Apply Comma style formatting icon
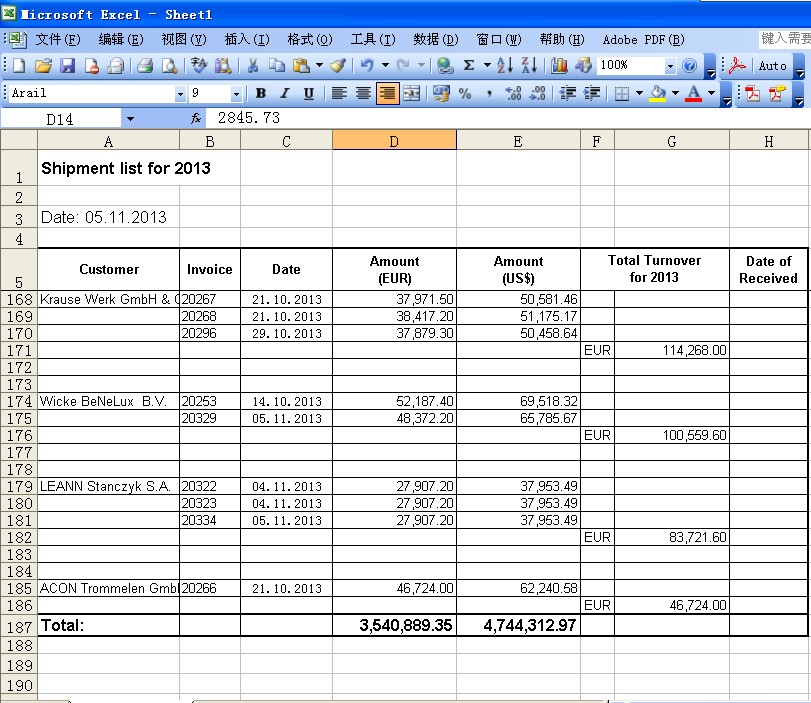811x703 pixels. pyautogui.click(x=489, y=94)
